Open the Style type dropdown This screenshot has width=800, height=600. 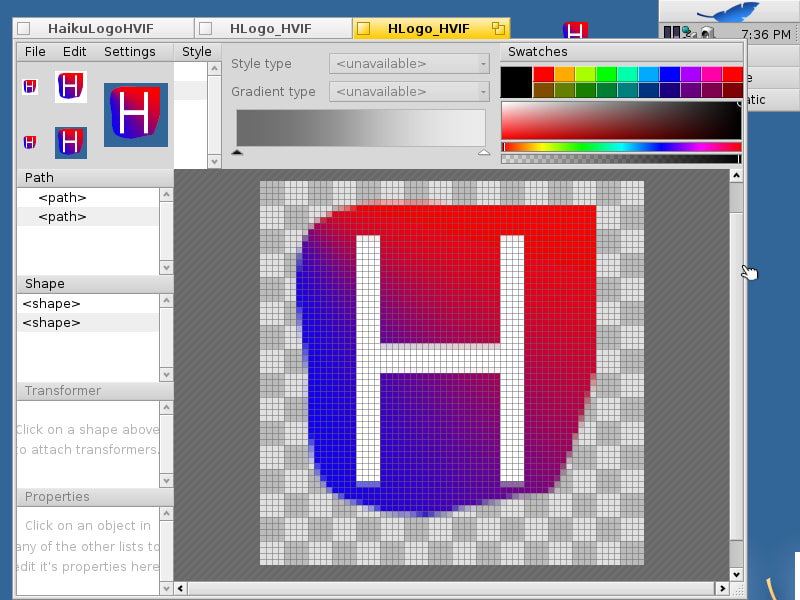[409, 64]
